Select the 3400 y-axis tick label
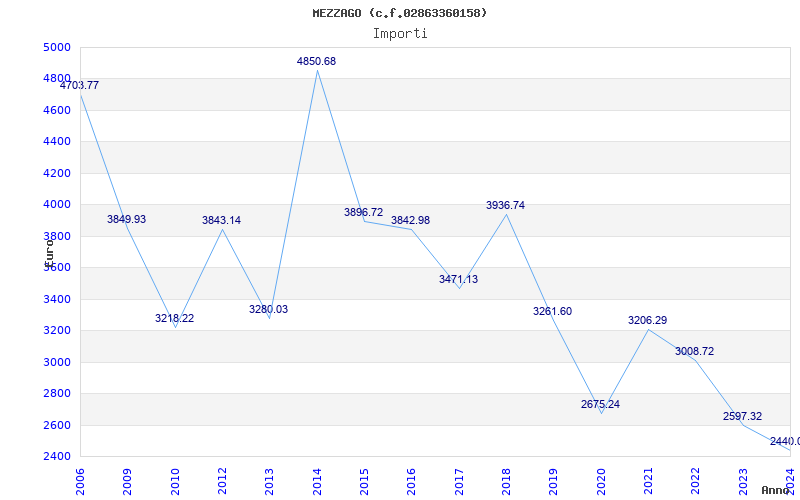 pyautogui.click(x=57, y=299)
